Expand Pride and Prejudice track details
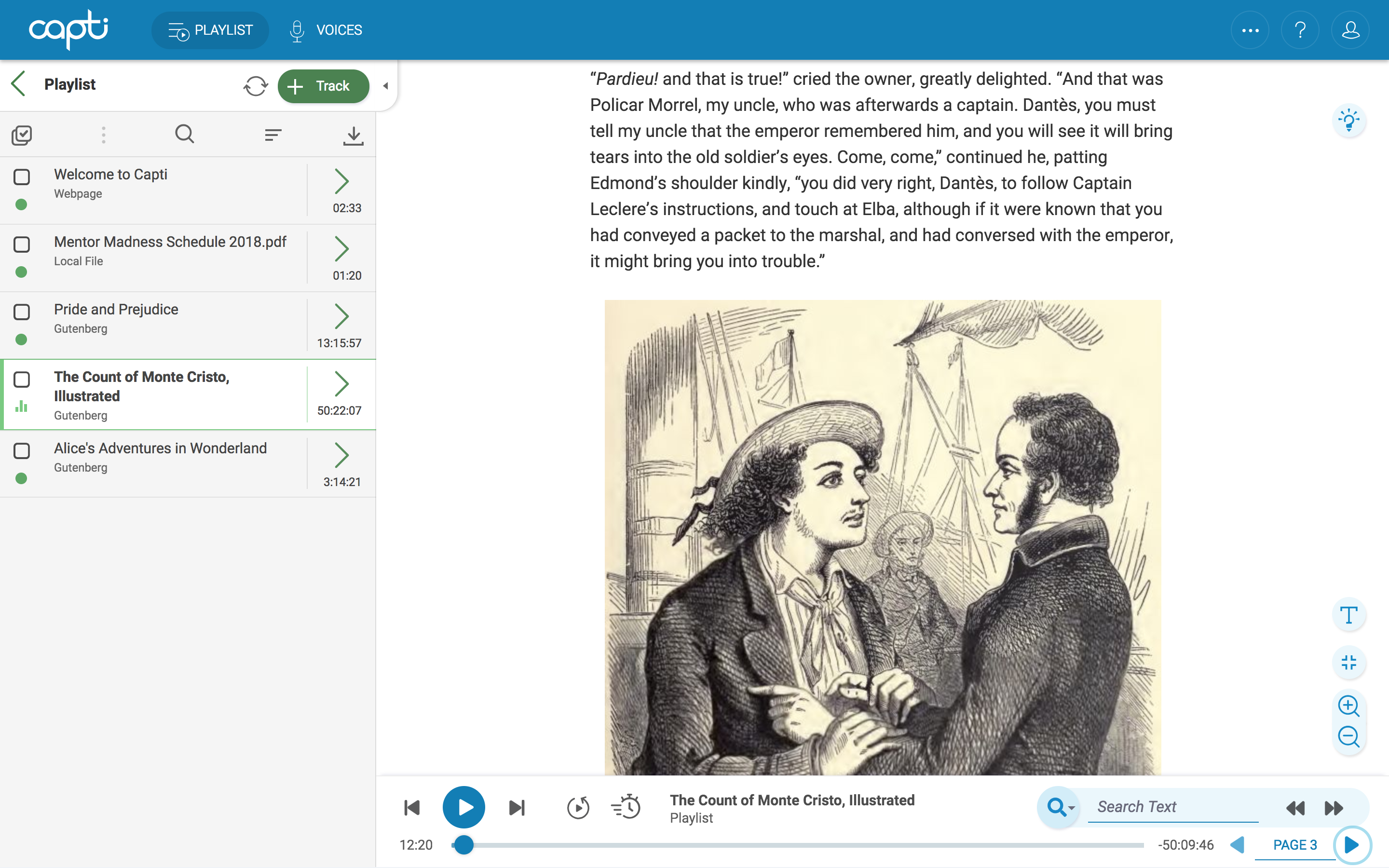This screenshot has height=868, width=1389. 342,316
